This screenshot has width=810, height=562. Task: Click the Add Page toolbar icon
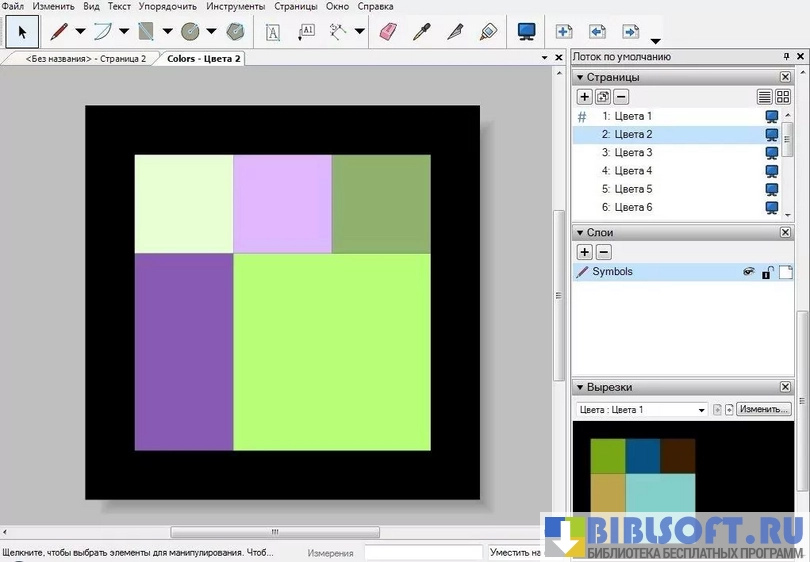point(564,31)
